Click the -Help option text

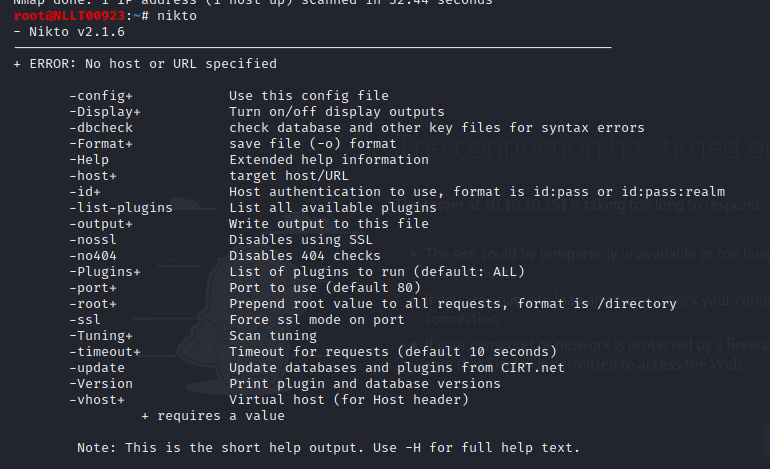(89, 160)
